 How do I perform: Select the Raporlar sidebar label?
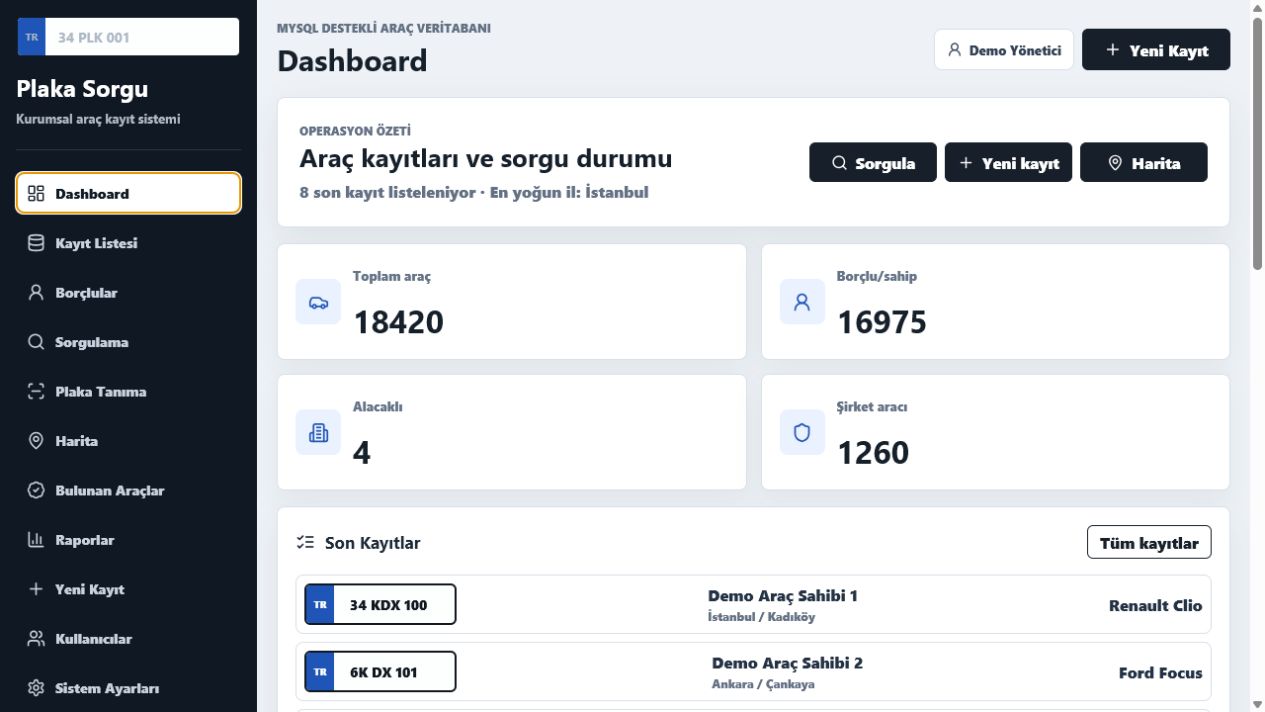coord(85,540)
